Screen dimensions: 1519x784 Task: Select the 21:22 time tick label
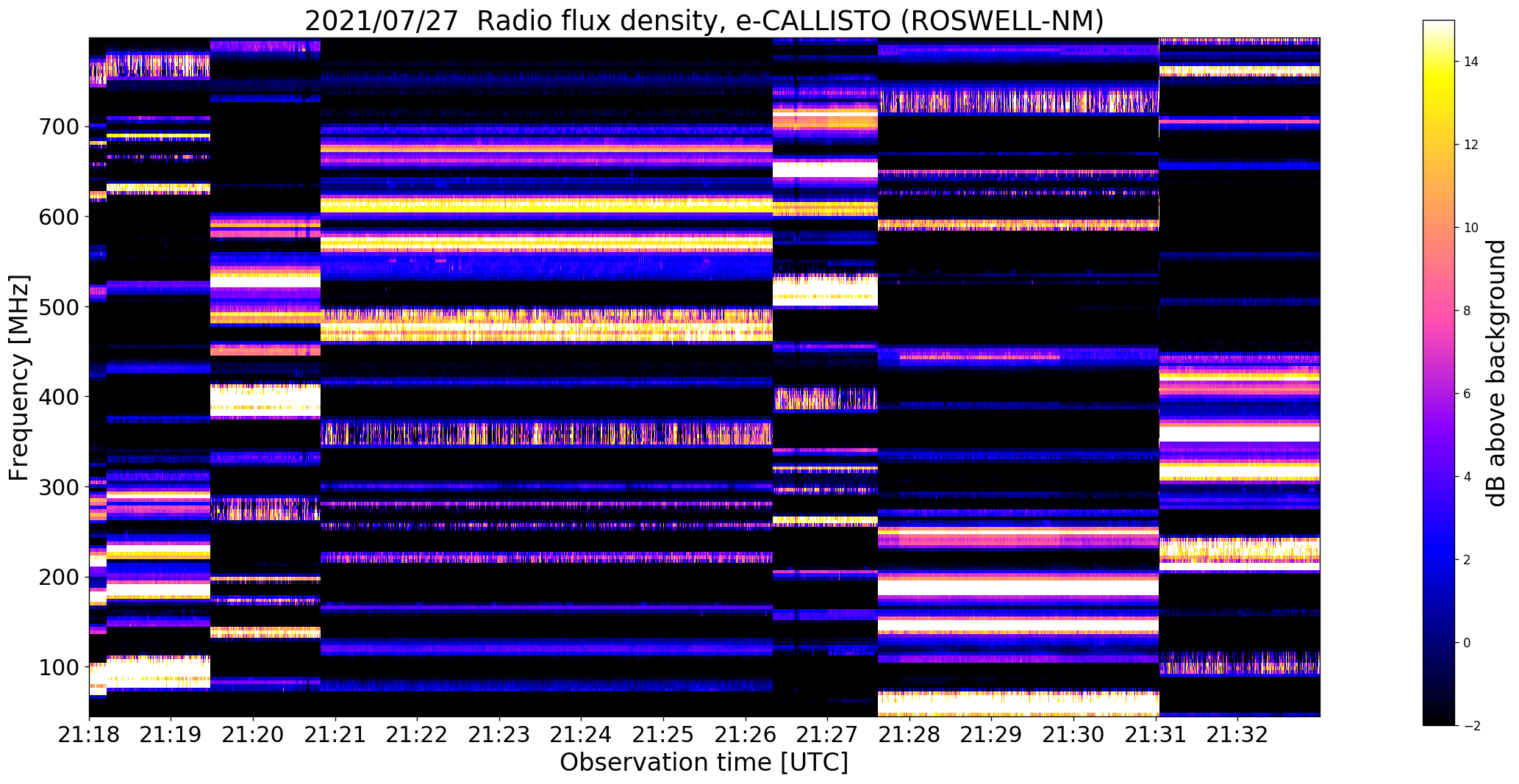pos(418,735)
